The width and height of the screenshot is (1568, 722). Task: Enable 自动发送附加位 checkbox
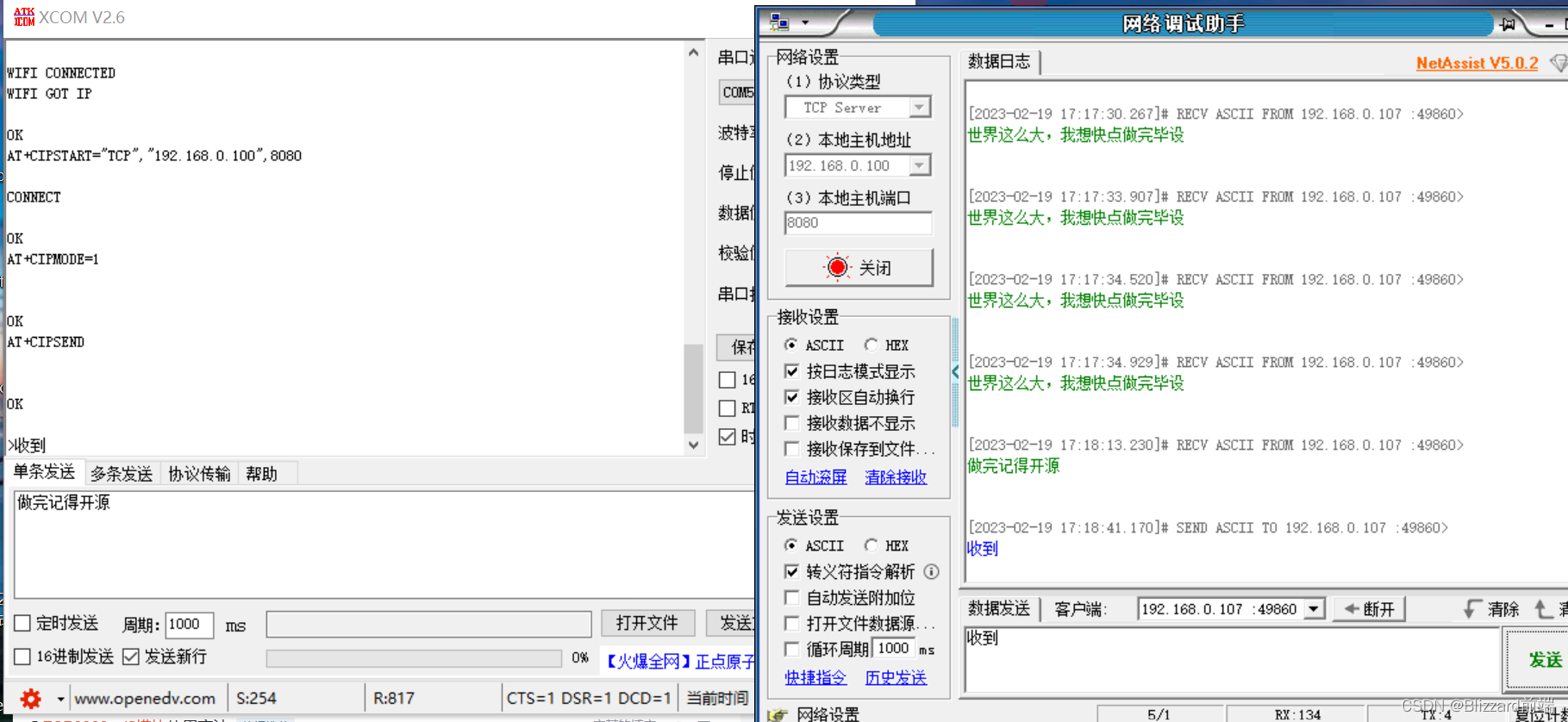[x=791, y=597]
